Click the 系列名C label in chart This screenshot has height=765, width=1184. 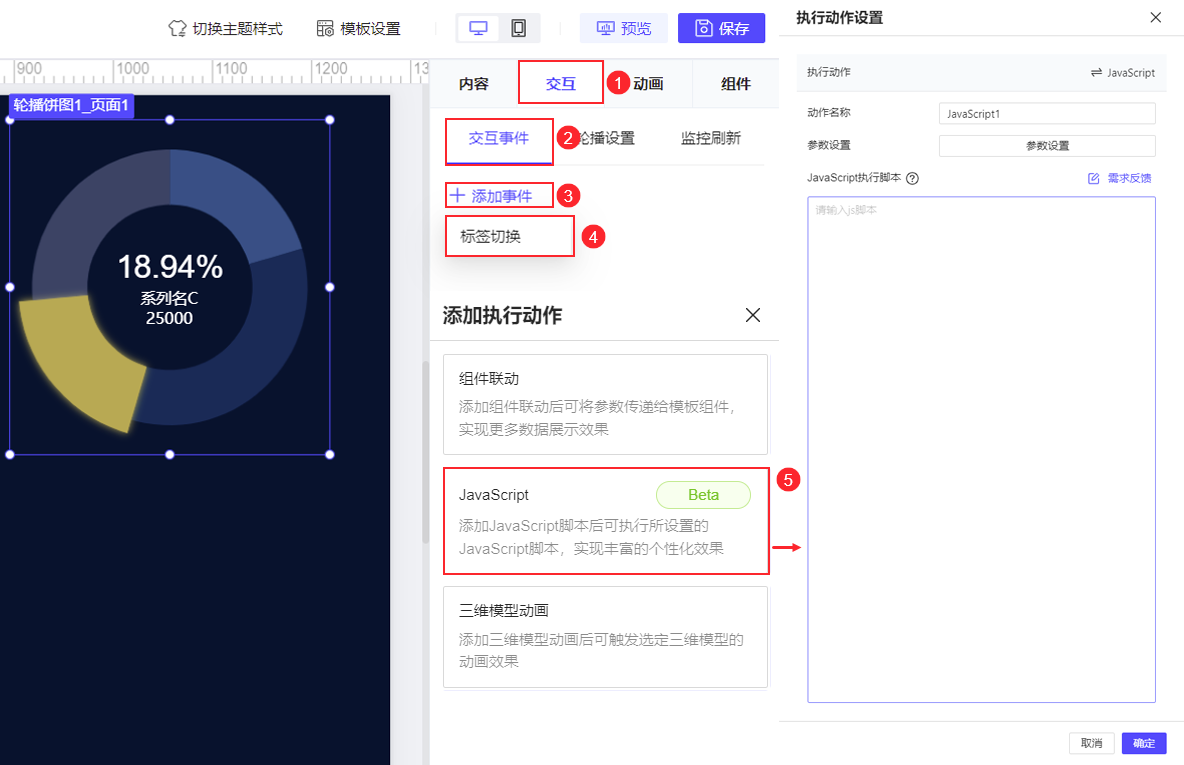point(169,298)
